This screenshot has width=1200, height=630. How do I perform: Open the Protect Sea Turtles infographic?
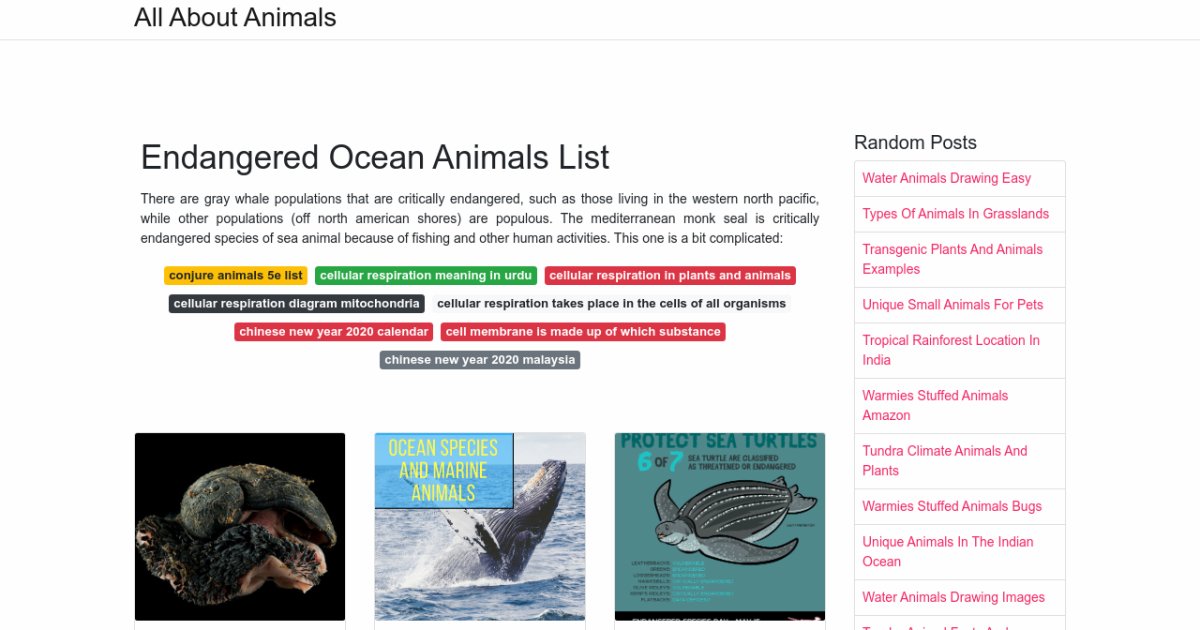point(720,526)
